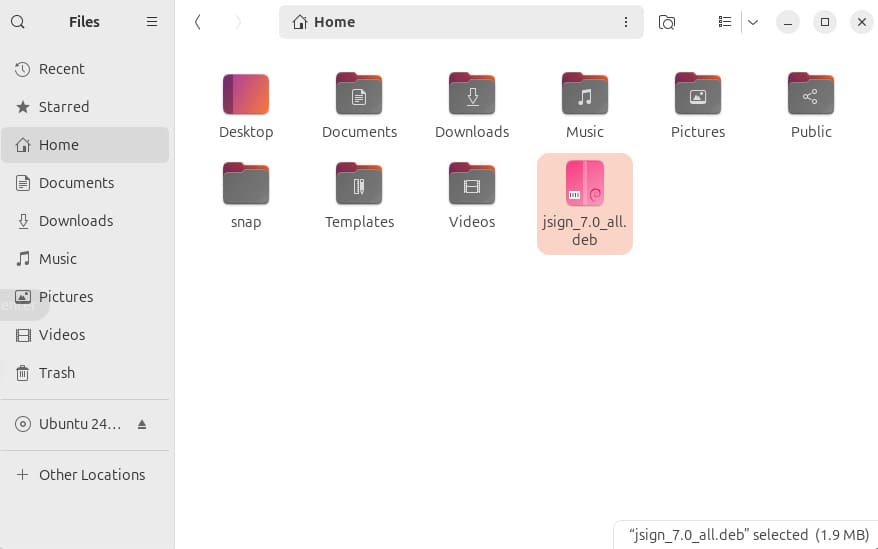
Task: Click the search folder icon in toolbar
Action: [667, 22]
